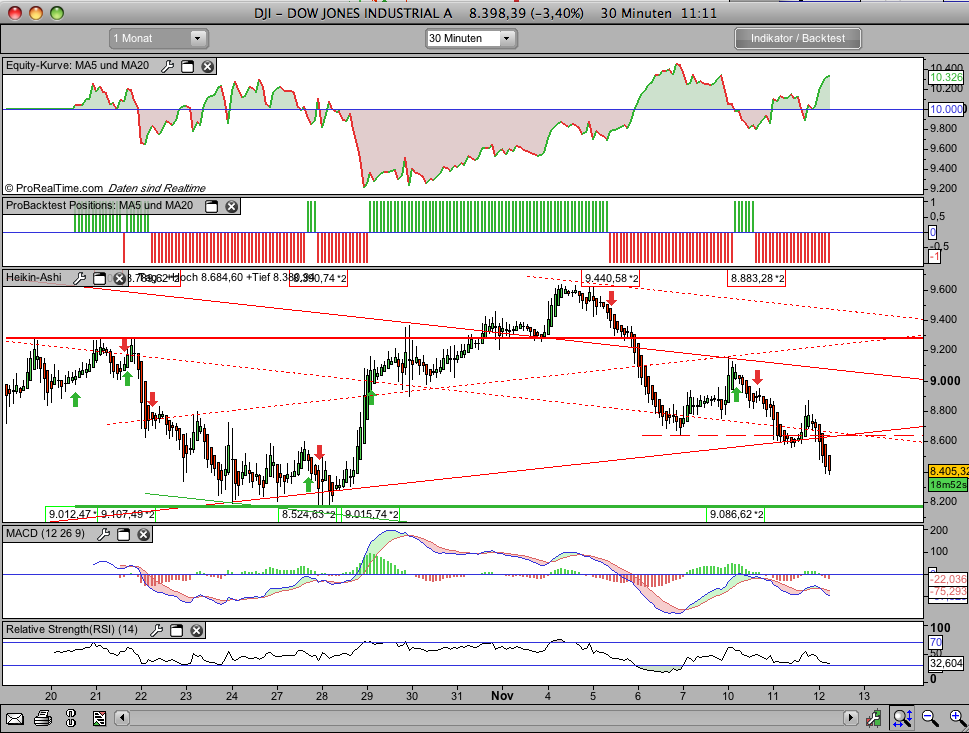Click the macOS yellow minimize button
Screen dimensions: 969x733
36,13
